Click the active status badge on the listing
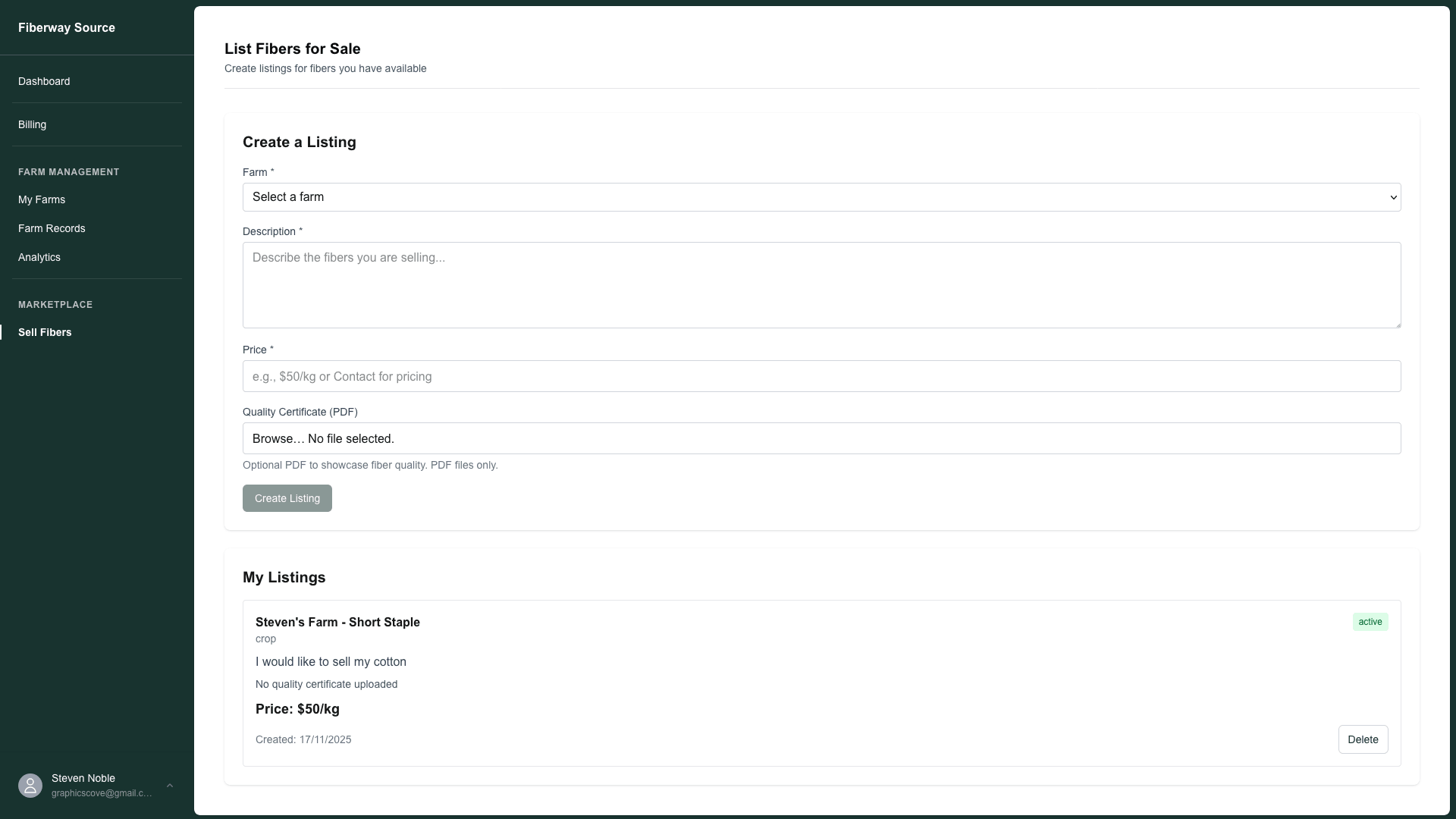Viewport: 1456px width, 819px height. [x=1370, y=622]
